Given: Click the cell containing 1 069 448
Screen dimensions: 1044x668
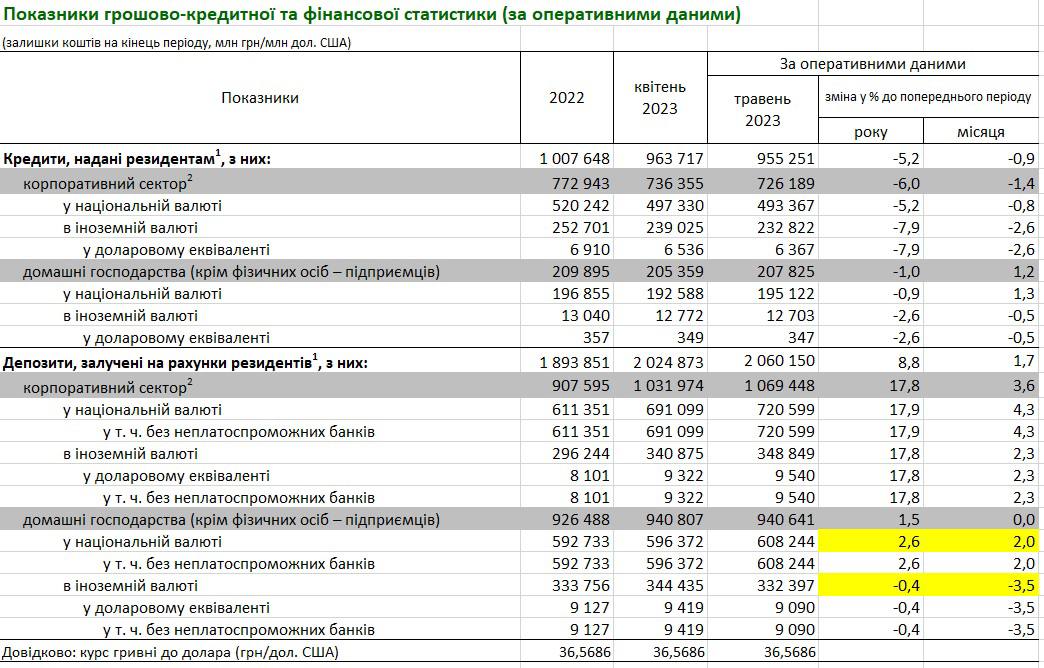Looking at the screenshot, I should [775, 386].
